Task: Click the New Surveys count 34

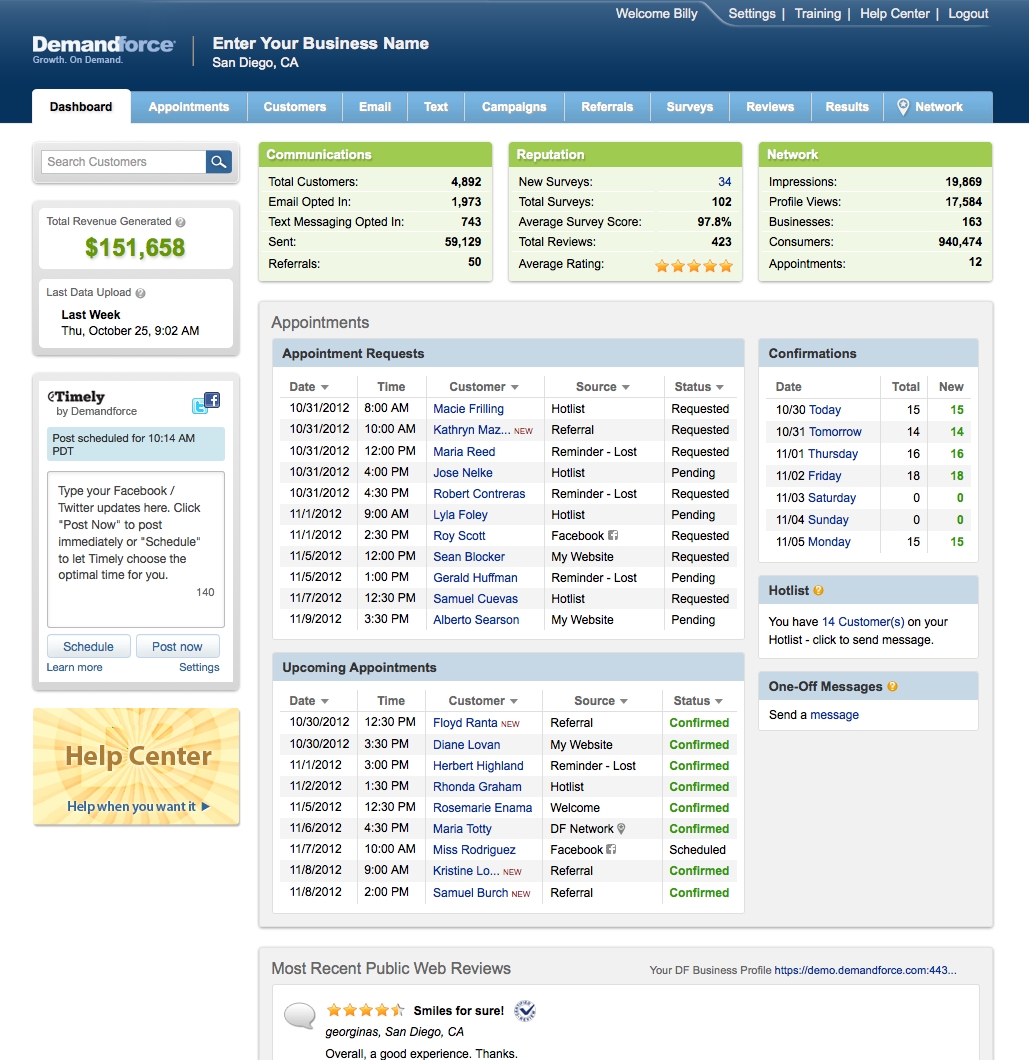Action: tap(724, 182)
